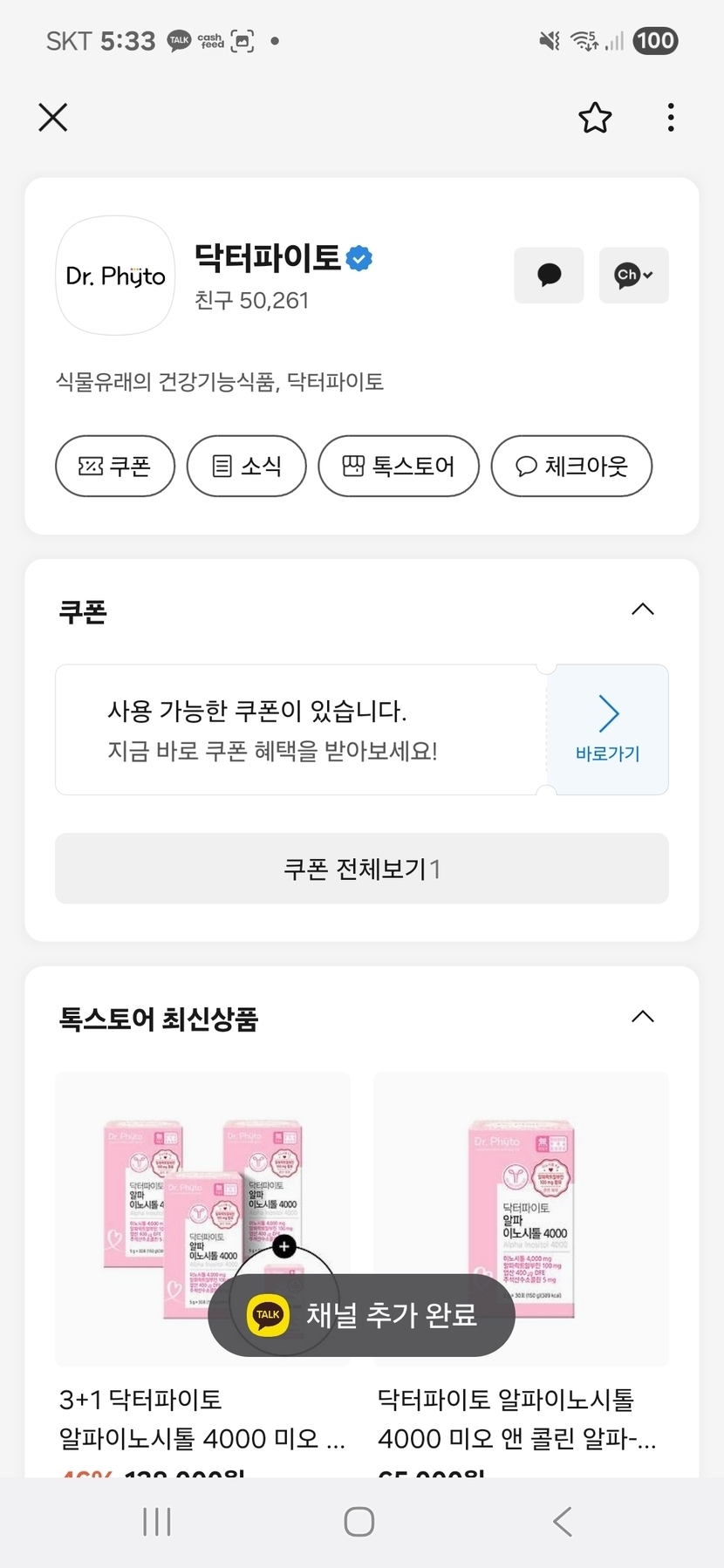Collapse the 쿠폰 section chevron
The image size is (724, 1568).
coord(642,610)
